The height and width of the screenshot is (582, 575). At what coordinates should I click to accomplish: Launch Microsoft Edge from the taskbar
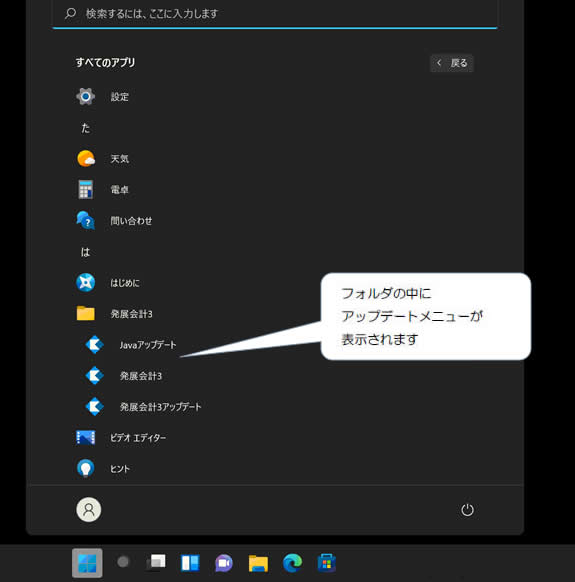pos(293,563)
